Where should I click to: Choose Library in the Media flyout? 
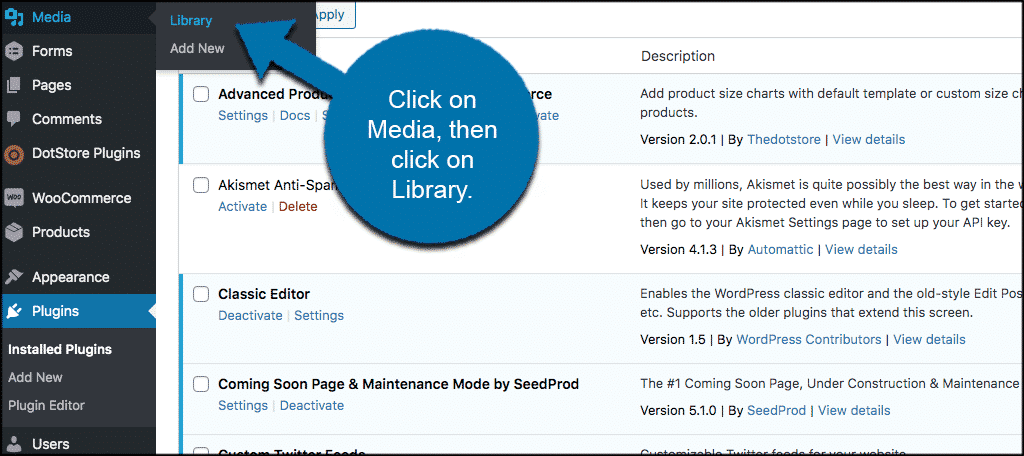pyautogui.click(x=191, y=21)
